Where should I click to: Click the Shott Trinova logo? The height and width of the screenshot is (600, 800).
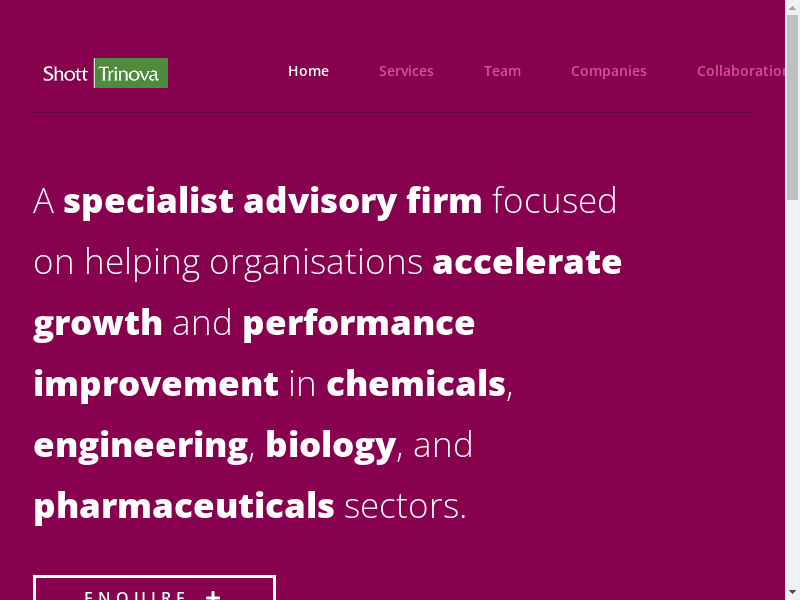click(x=105, y=73)
